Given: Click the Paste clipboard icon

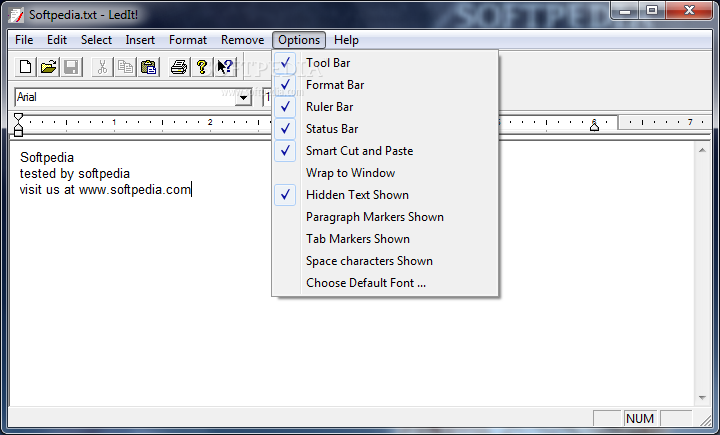Looking at the screenshot, I should pos(148,67).
